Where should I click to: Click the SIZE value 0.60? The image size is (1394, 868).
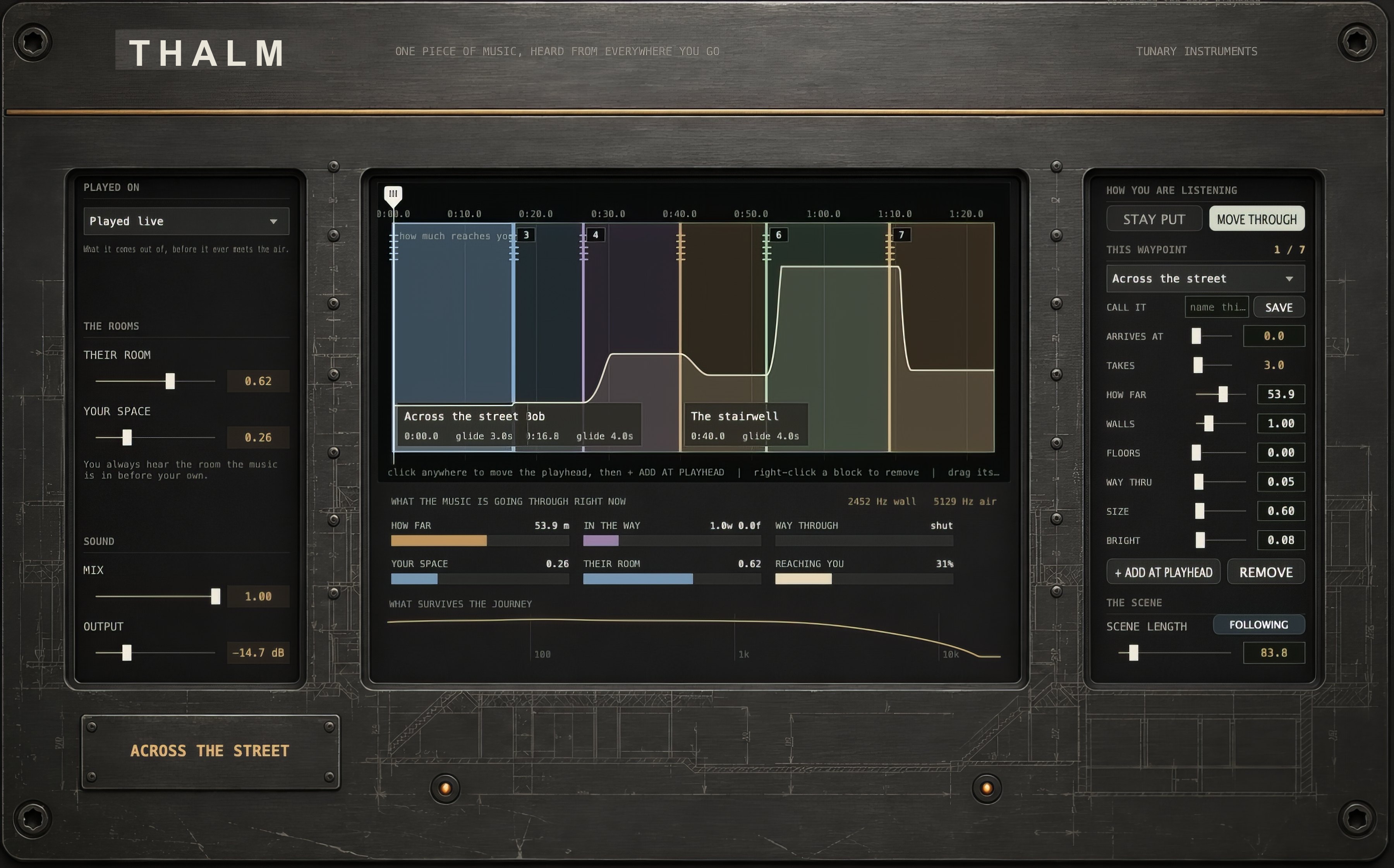(1280, 511)
